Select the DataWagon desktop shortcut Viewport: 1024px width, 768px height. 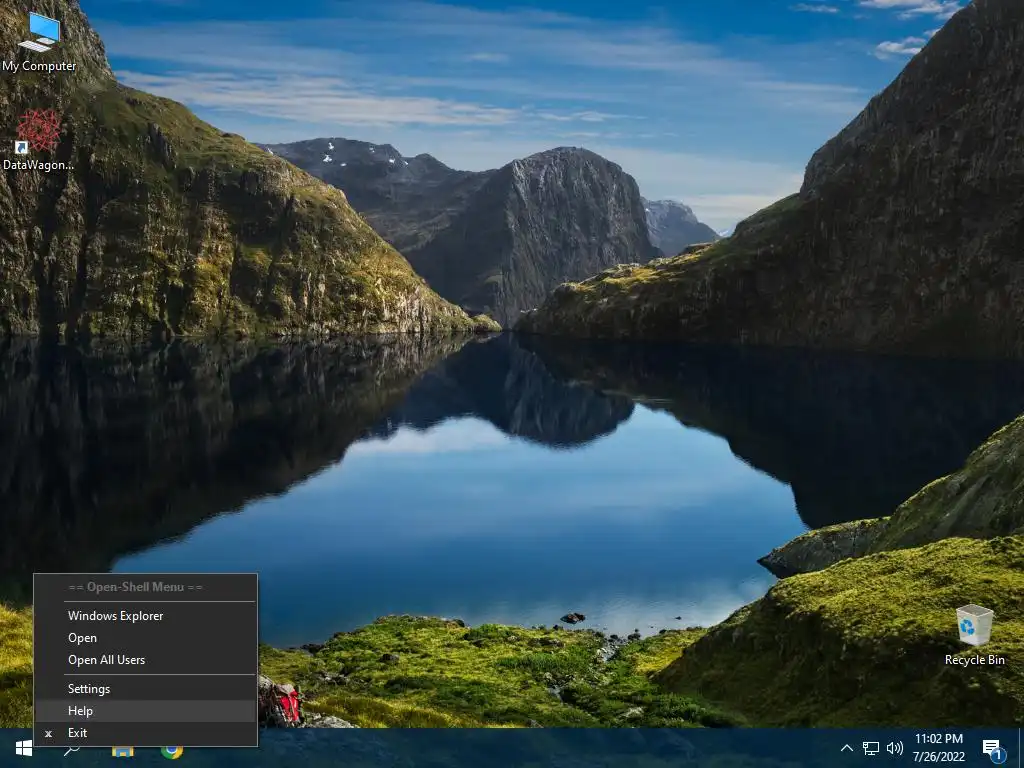[x=39, y=140]
